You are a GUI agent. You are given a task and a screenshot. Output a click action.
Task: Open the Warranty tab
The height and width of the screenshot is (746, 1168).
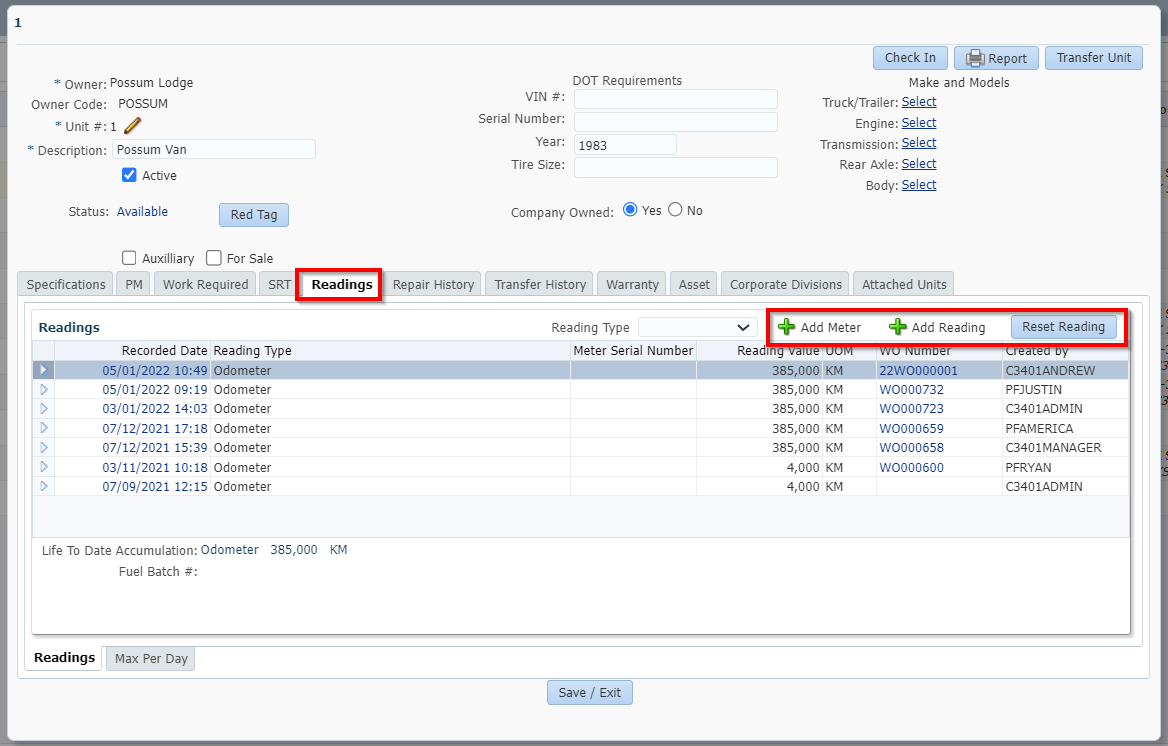[632, 284]
